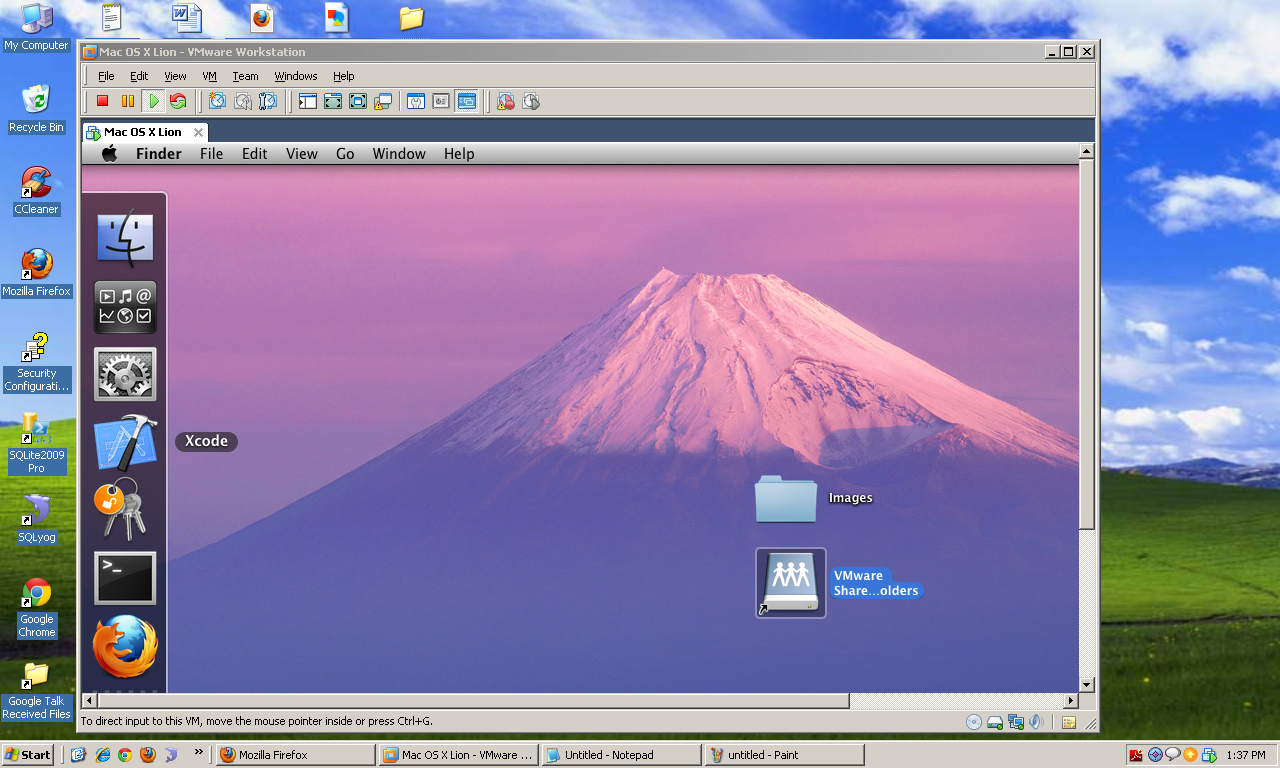Open Terminal from the Mac dock

tap(125, 578)
